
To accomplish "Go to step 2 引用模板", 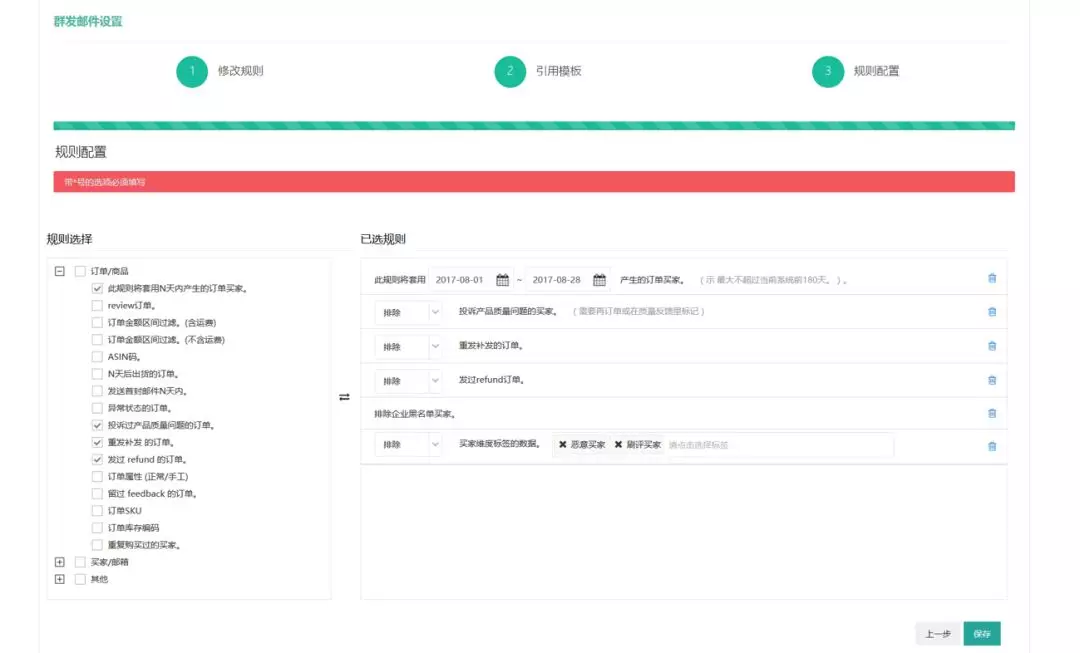I will [510, 71].
